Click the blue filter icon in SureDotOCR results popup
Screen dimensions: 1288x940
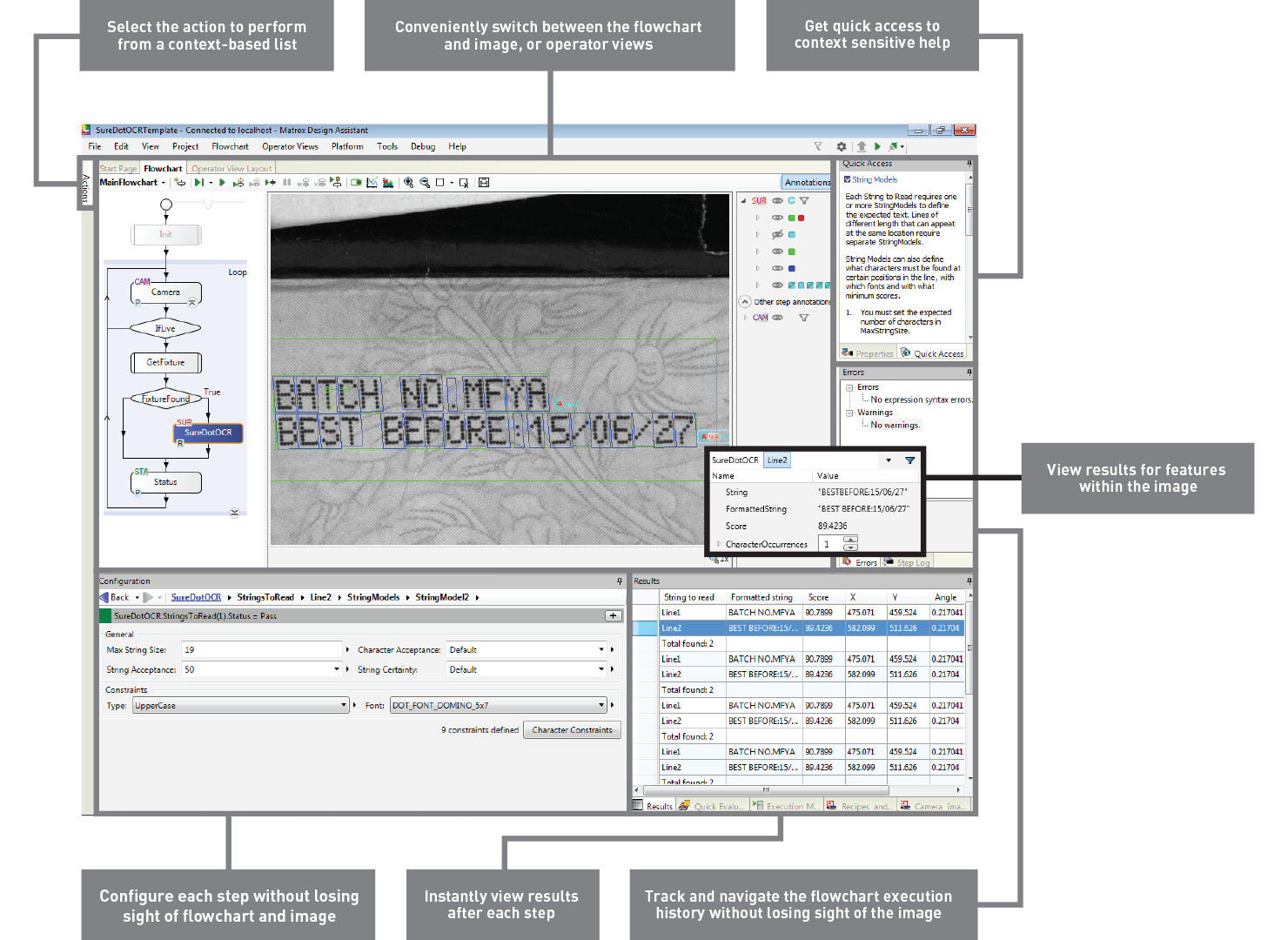[910, 460]
